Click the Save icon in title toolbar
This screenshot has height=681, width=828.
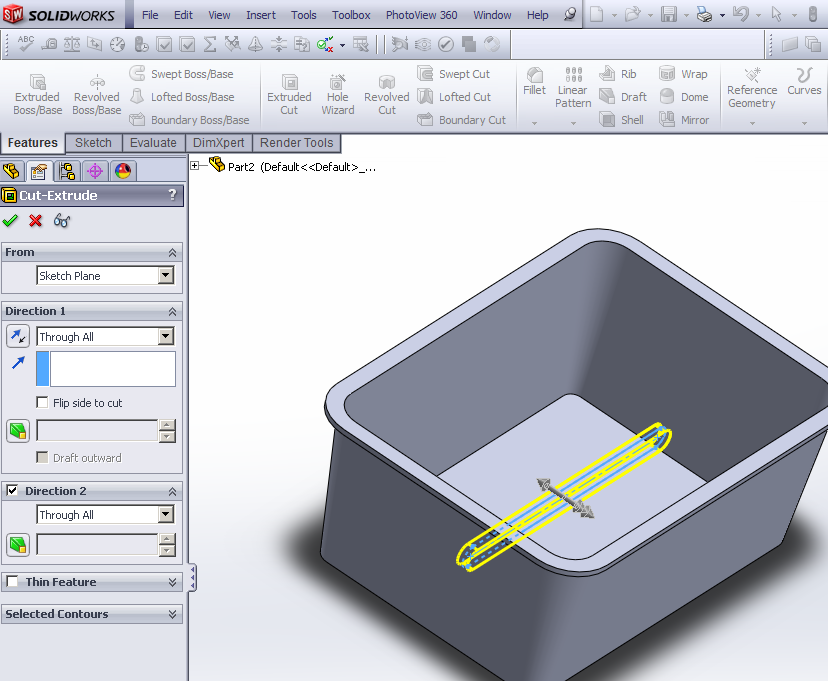point(669,14)
